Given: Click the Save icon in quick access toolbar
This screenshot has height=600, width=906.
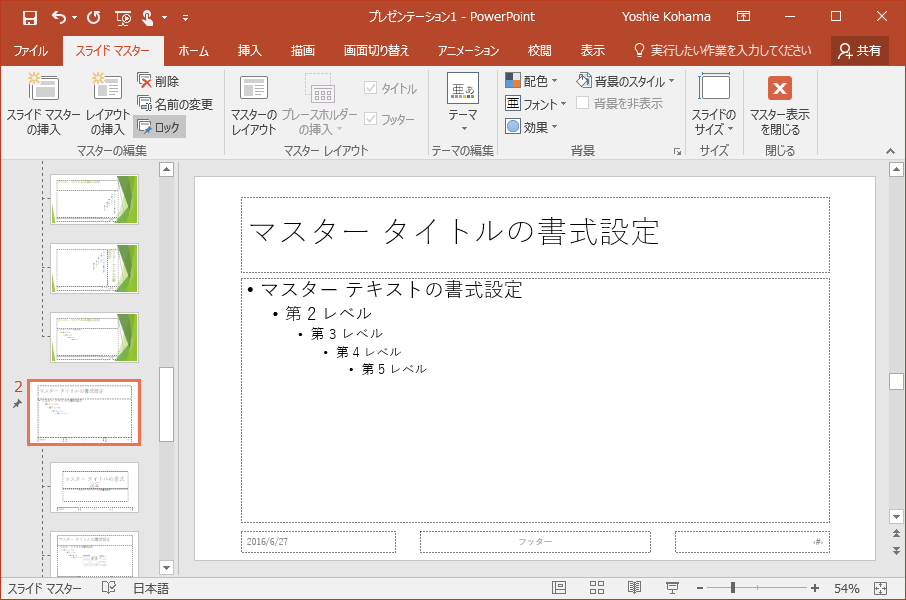Looking at the screenshot, I should coord(29,17).
